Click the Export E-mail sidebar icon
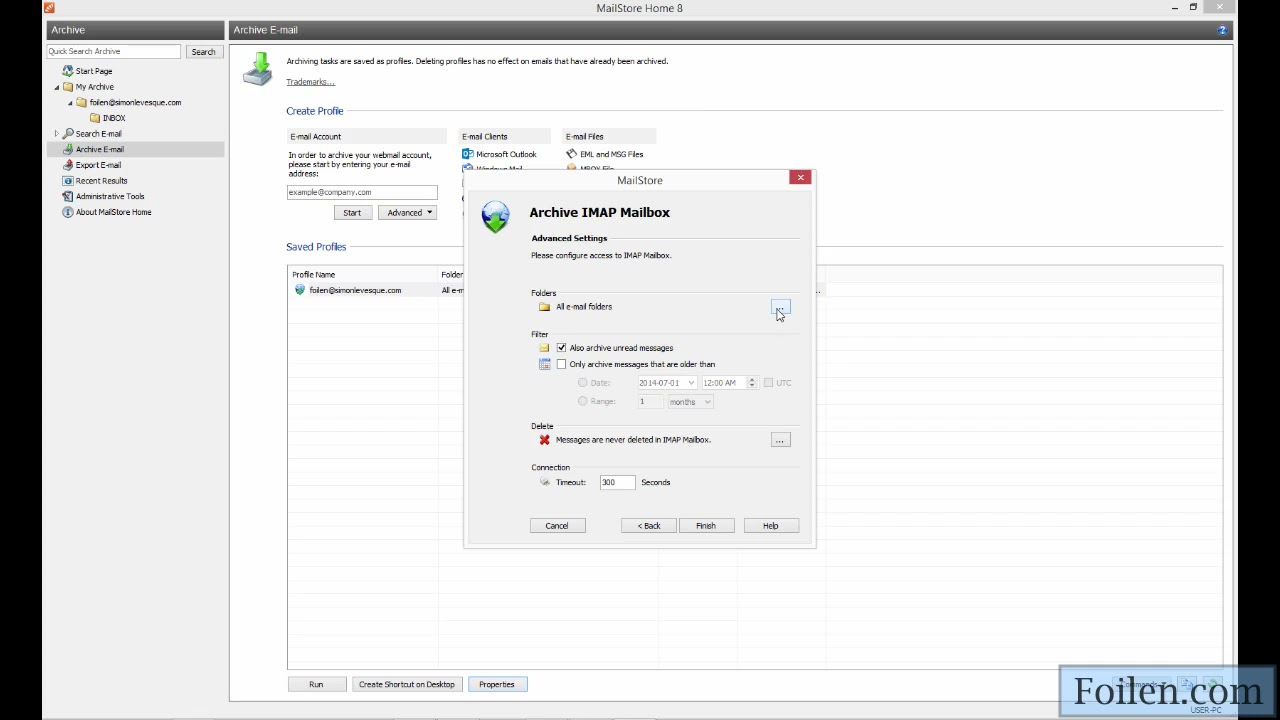1280x720 pixels. [x=68, y=165]
